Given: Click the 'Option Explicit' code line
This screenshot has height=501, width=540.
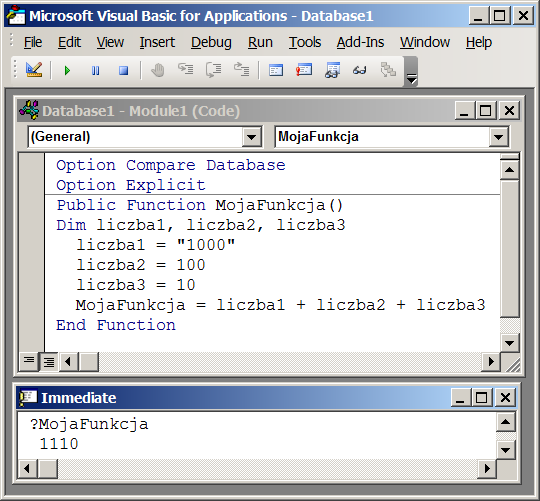Looking at the screenshot, I should click(x=131, y=185).
